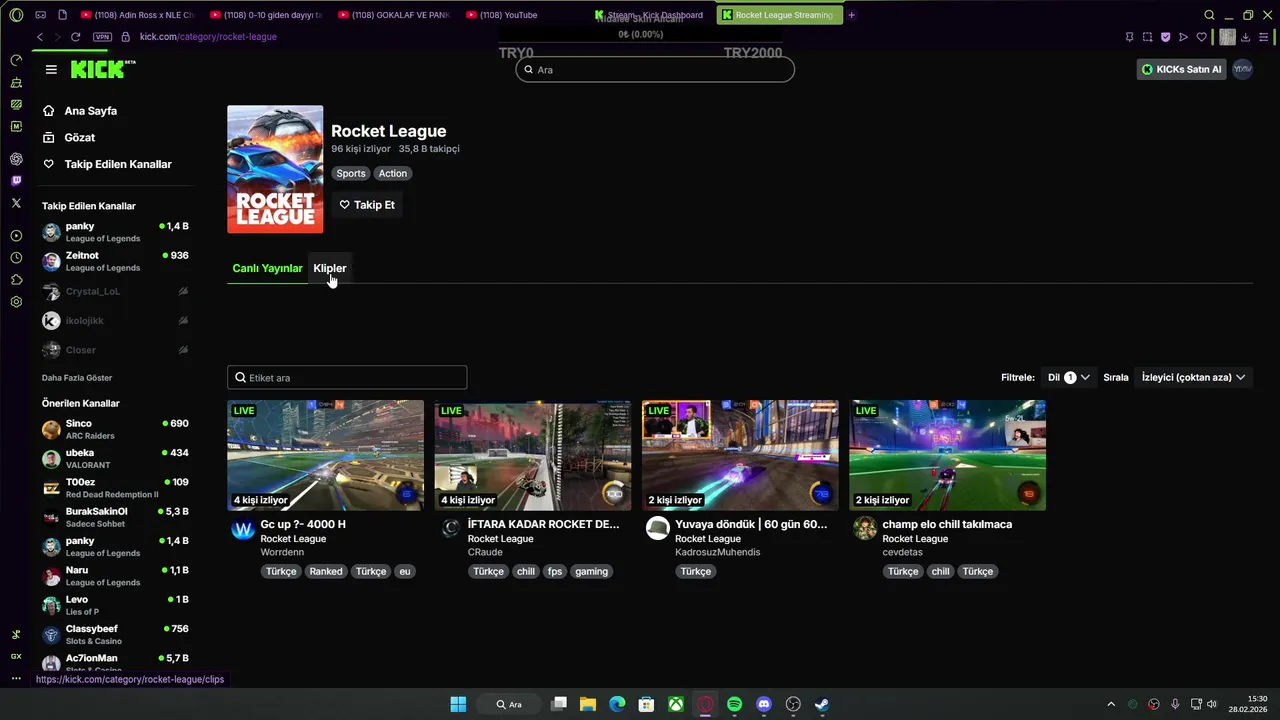Viewport: 1280px width, 720px height.
Task: Click the Sports category tag
Action: coord(351,173)
